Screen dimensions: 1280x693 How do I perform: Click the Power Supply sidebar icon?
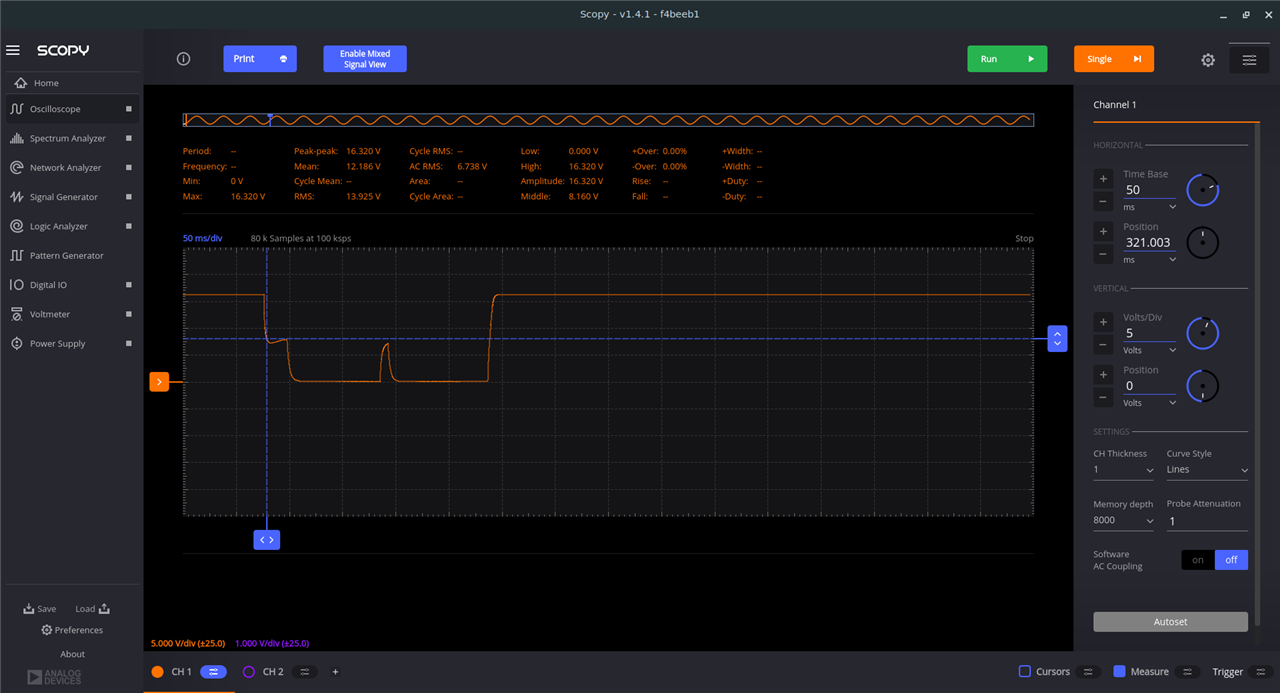[17, 343]
